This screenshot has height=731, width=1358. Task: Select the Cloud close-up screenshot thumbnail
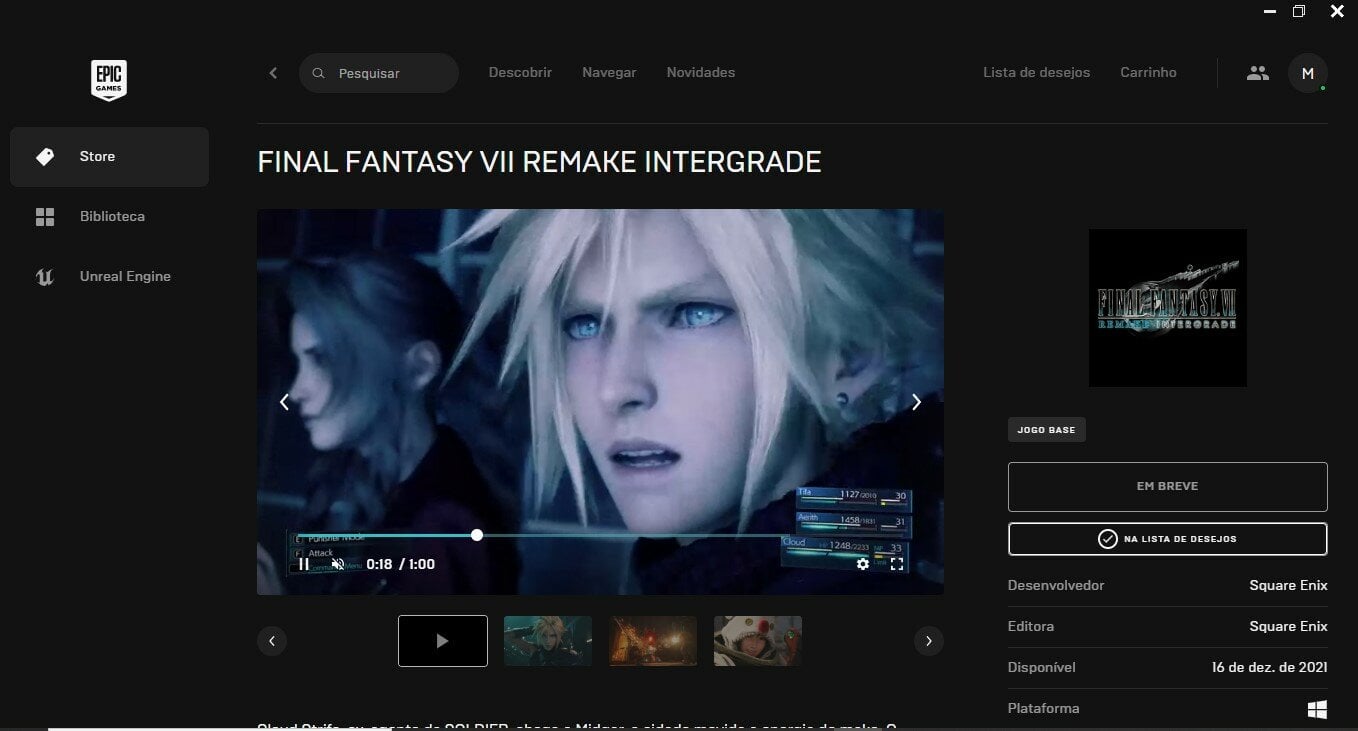pyautogui.click(x=548, y=641)
